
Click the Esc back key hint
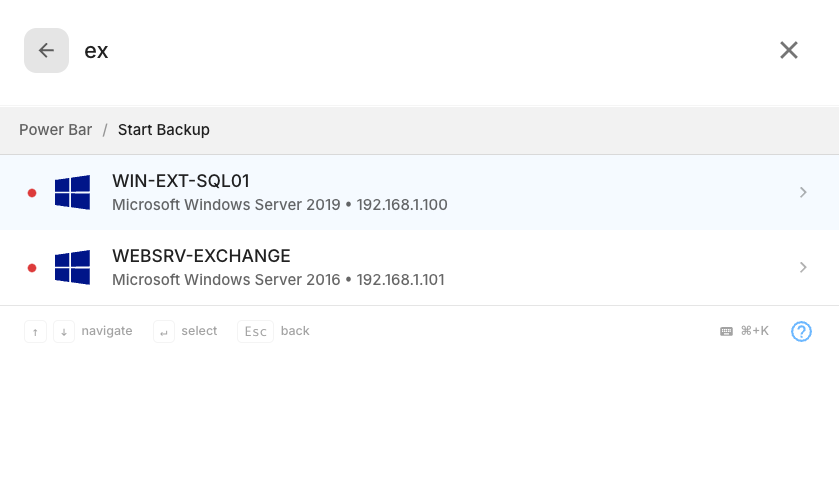pos(255,331)
